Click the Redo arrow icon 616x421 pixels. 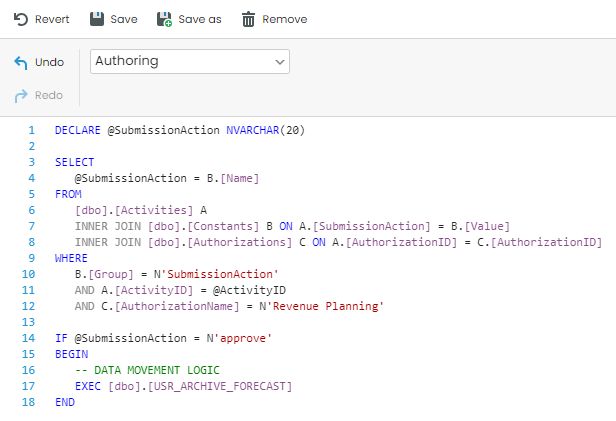pyautogui.click(x=21, y=95)
